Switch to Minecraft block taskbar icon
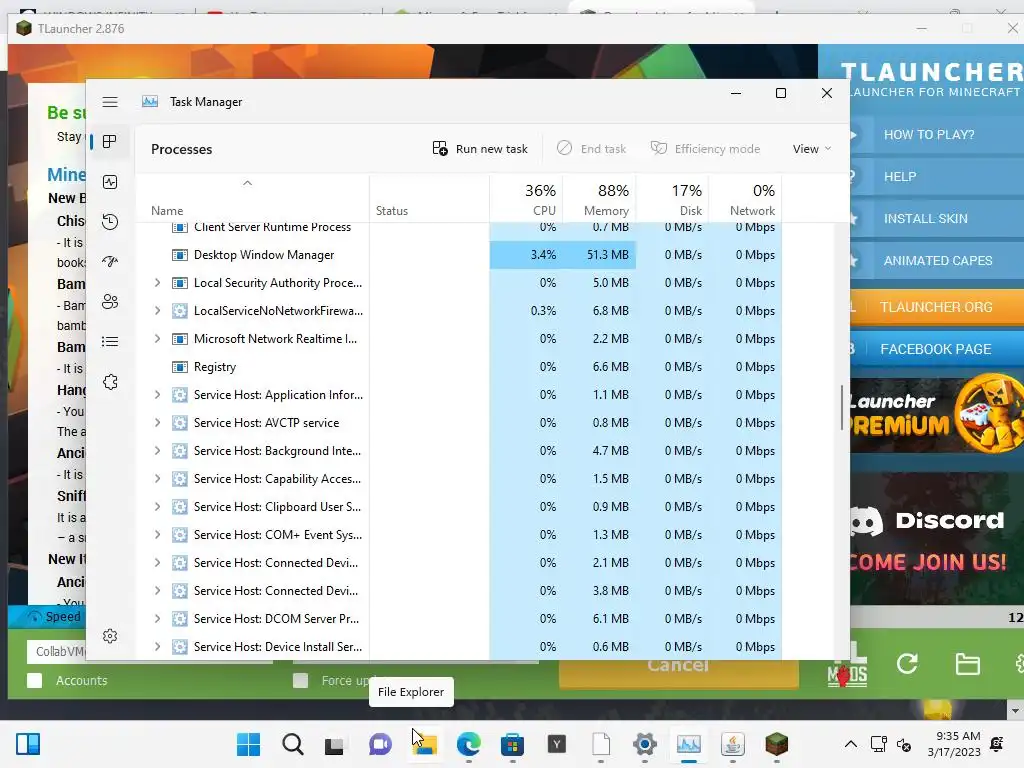 [x=776, y=744]
